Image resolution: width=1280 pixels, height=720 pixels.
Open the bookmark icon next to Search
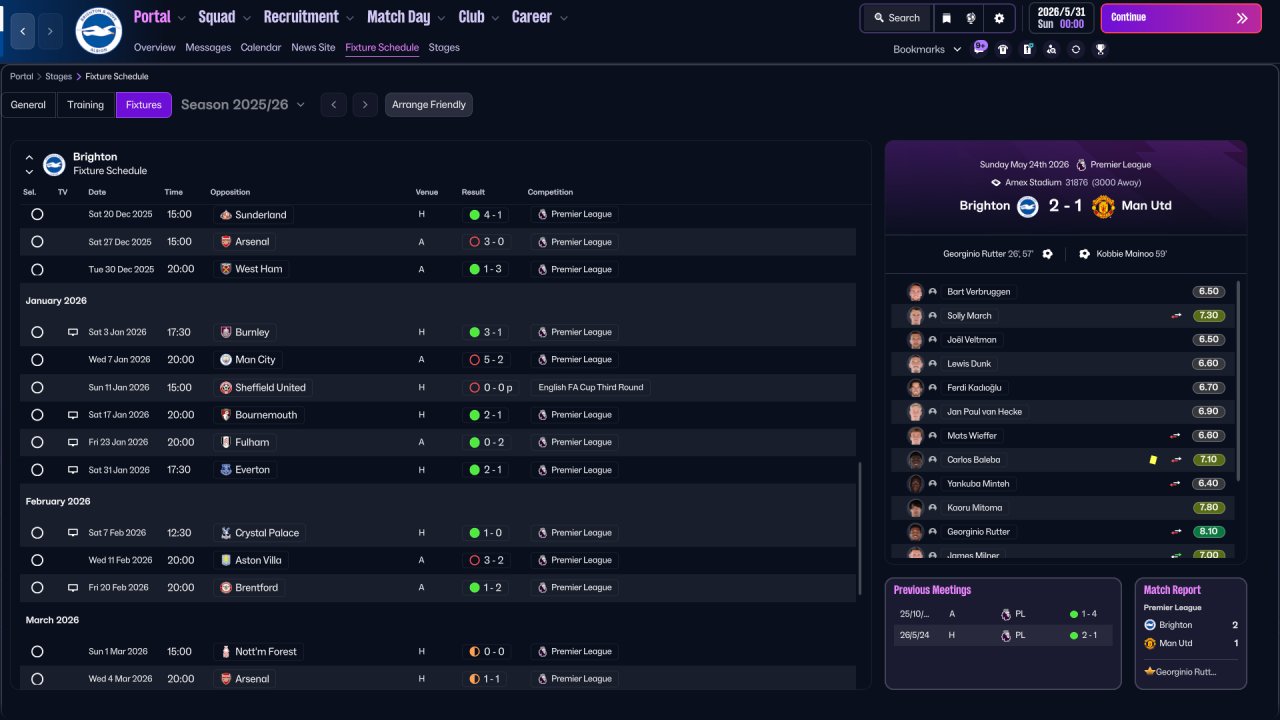point(946,18)
